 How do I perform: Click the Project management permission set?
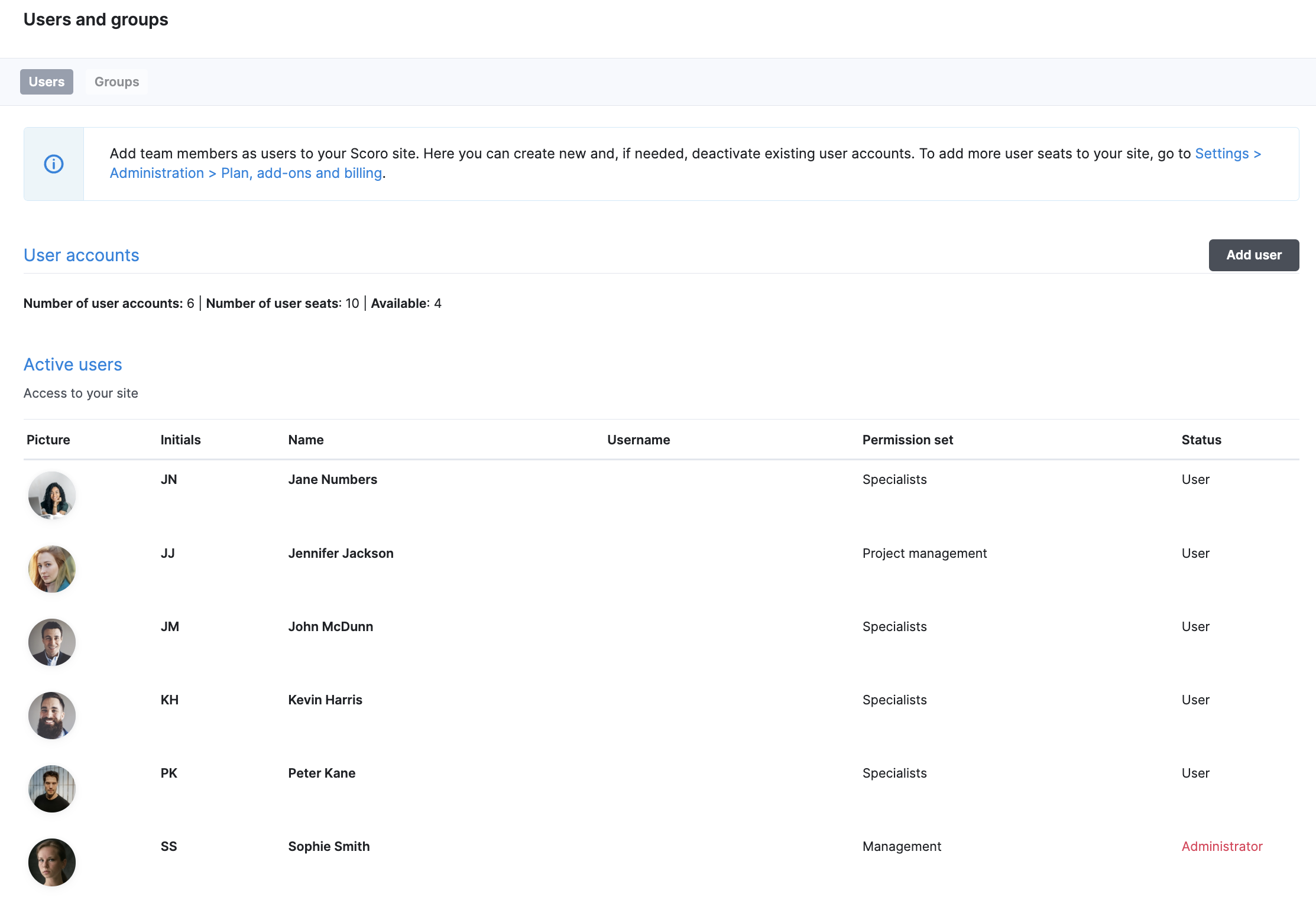pyautogui.click(x=925, y=553)
